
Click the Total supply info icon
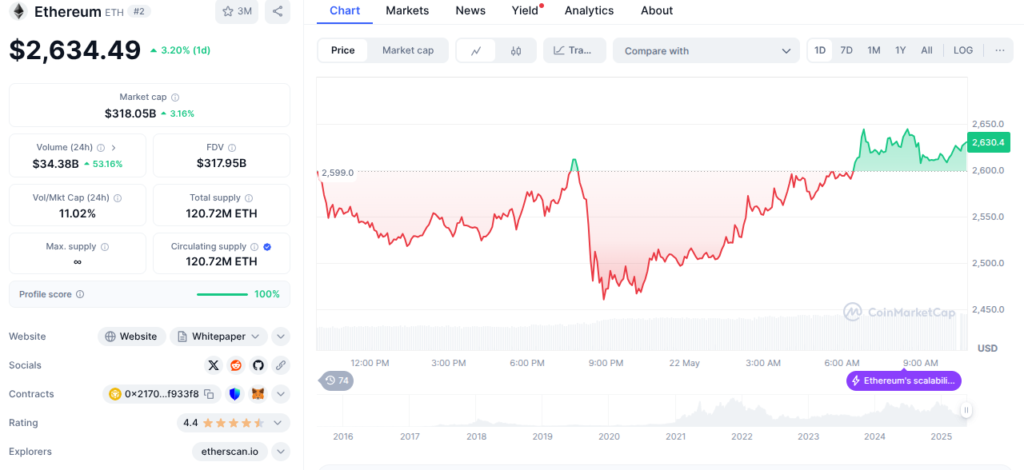coord(249,198)
